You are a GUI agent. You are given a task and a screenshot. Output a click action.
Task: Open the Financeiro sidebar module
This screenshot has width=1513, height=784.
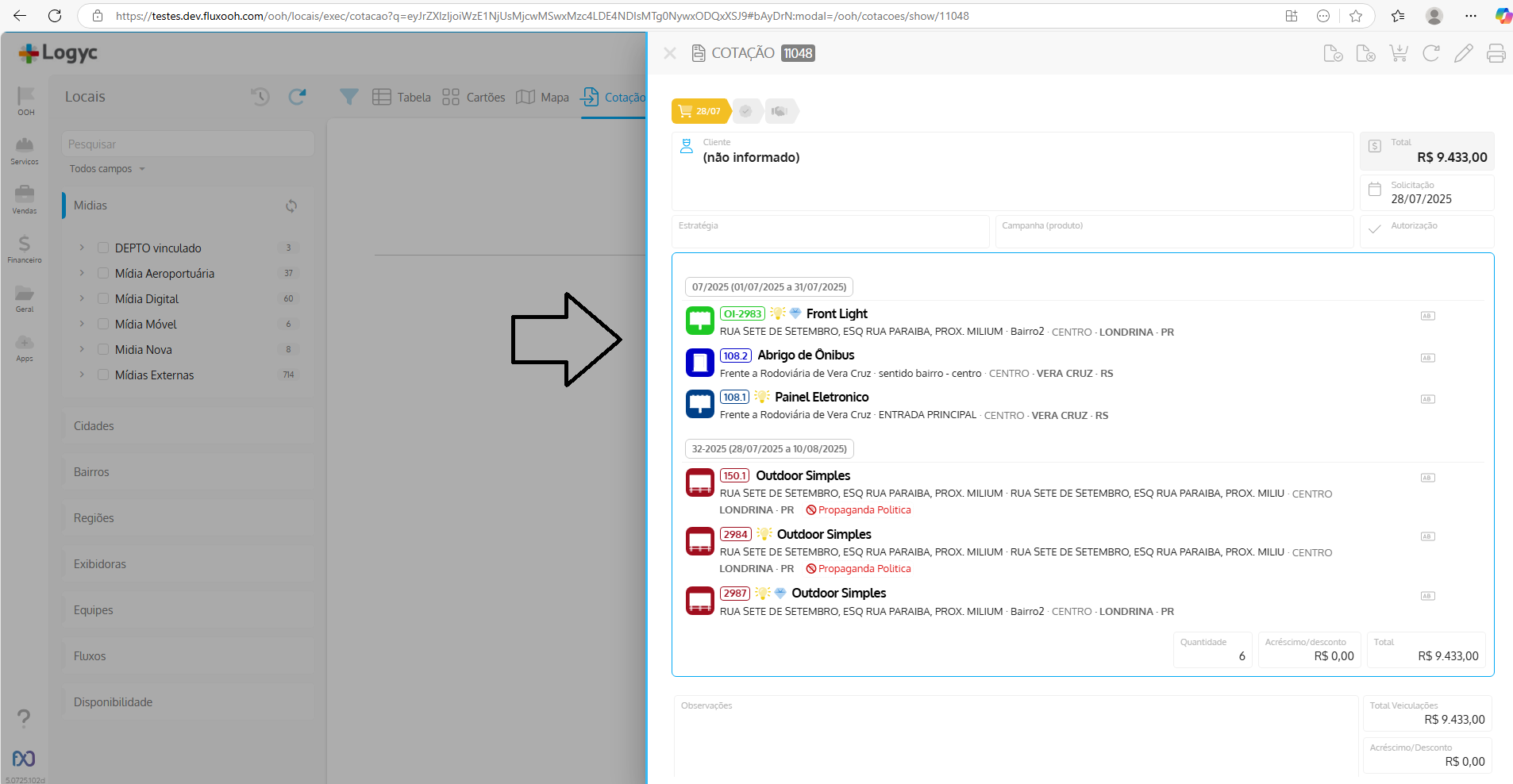pyautogui.click(x=25, y=248)
